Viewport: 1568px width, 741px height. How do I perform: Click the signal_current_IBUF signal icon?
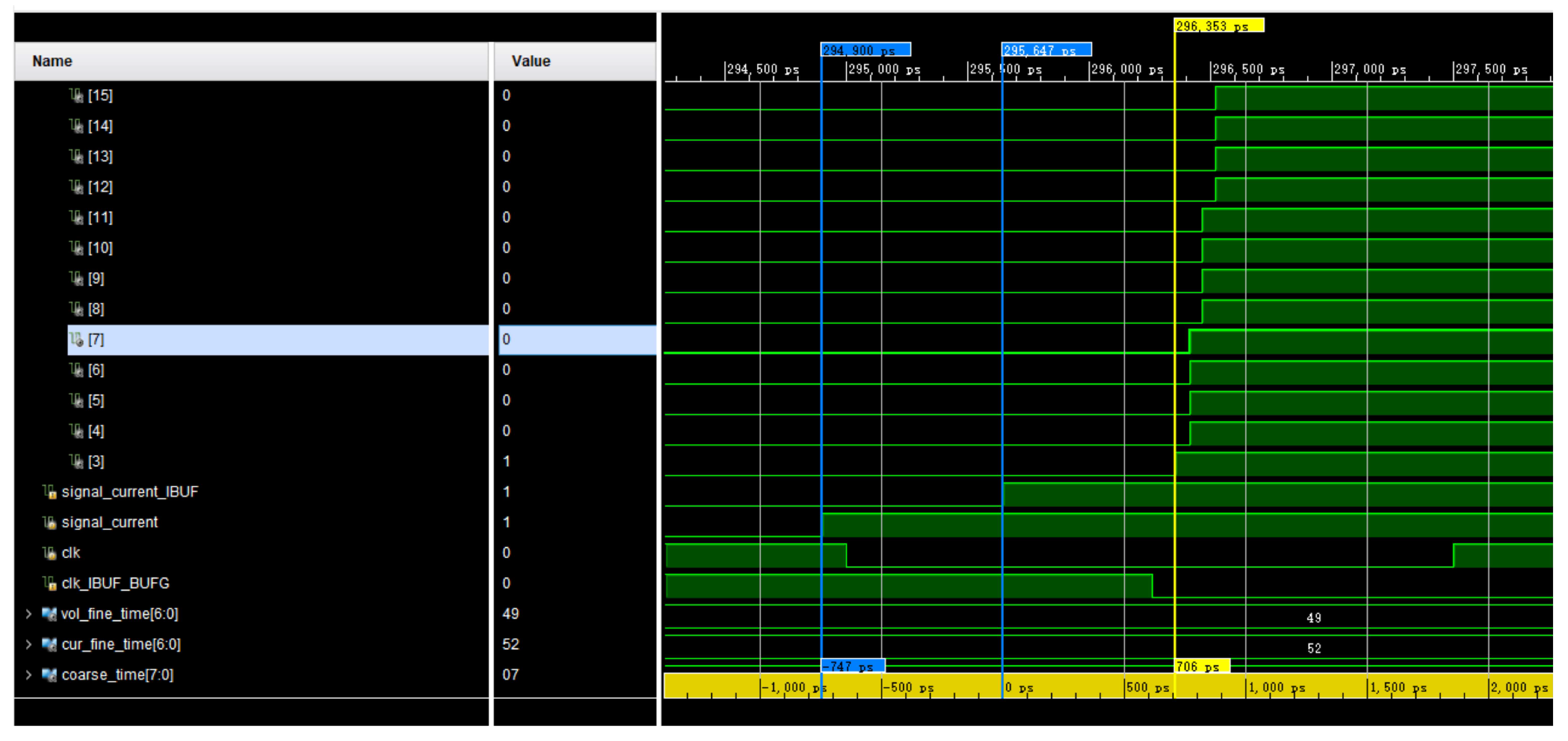50,492
